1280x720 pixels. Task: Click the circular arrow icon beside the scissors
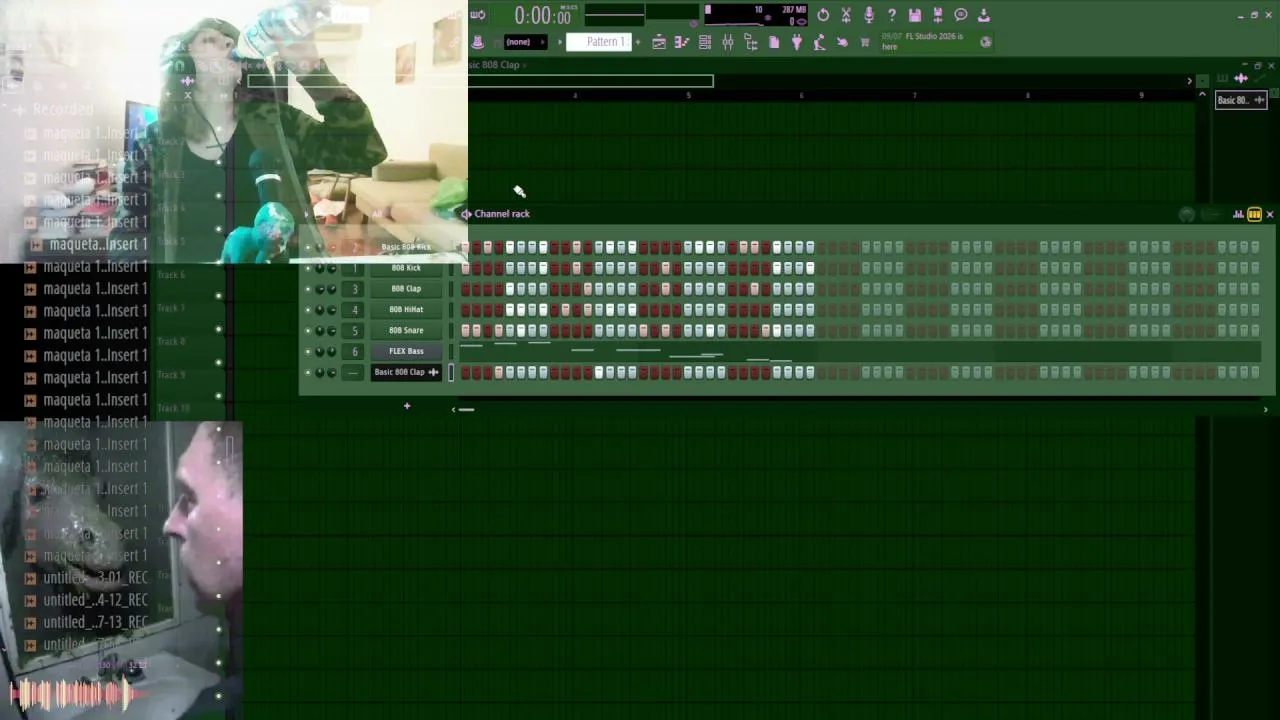click(x=823, y=15)
